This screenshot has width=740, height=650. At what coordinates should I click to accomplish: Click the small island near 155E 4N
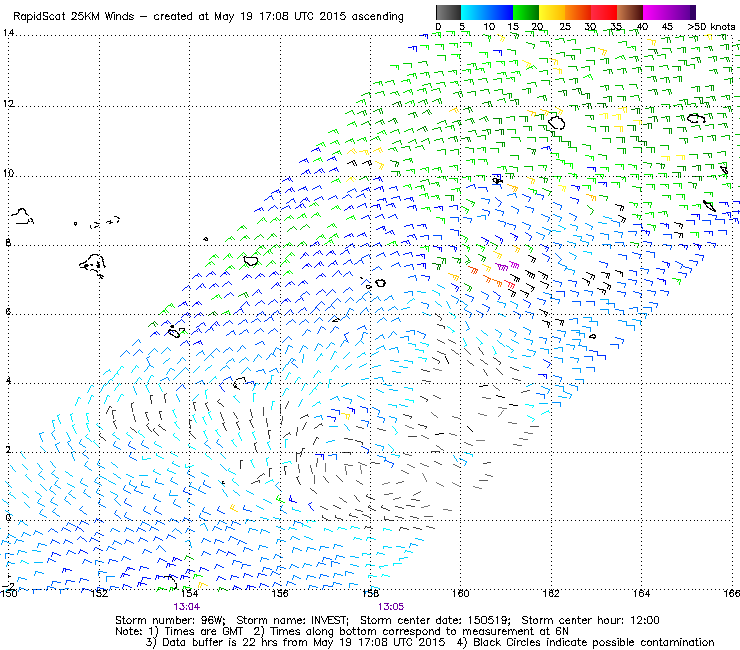[x=240, y=382]
